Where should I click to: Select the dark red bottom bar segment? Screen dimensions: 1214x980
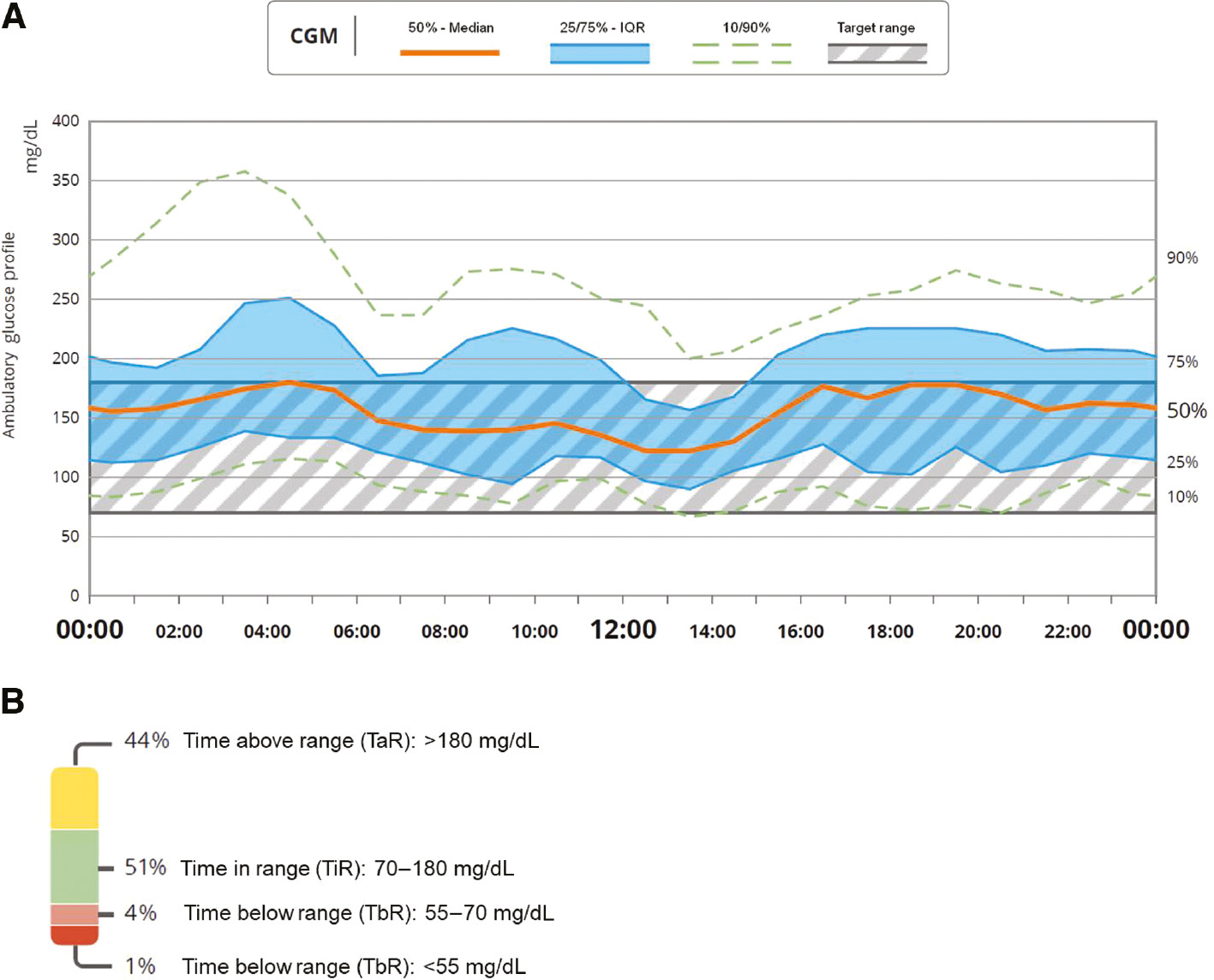[x=75, y=935]
